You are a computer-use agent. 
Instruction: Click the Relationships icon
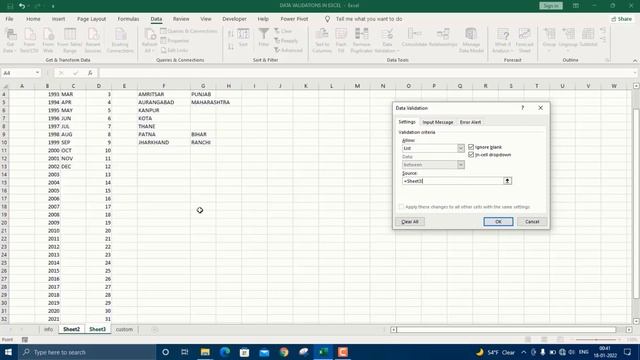[443, 38]
